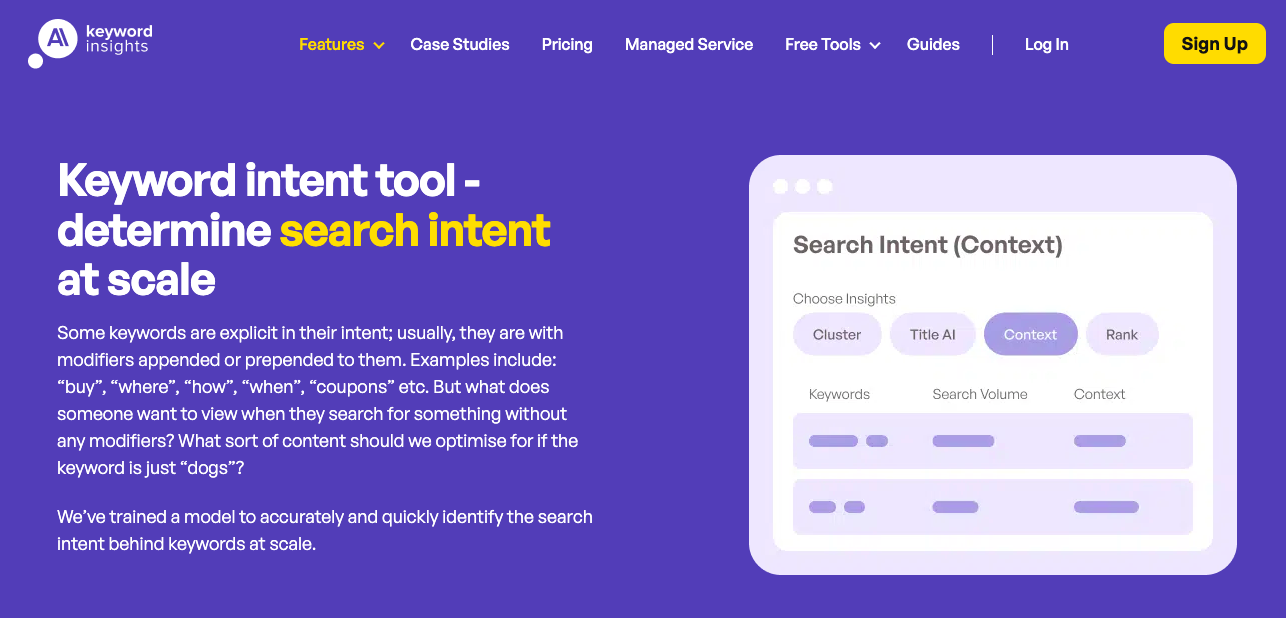Click the 'Choose Insights' label
Viewport: 1286px width, 618px height.
[x=844, y=298]
